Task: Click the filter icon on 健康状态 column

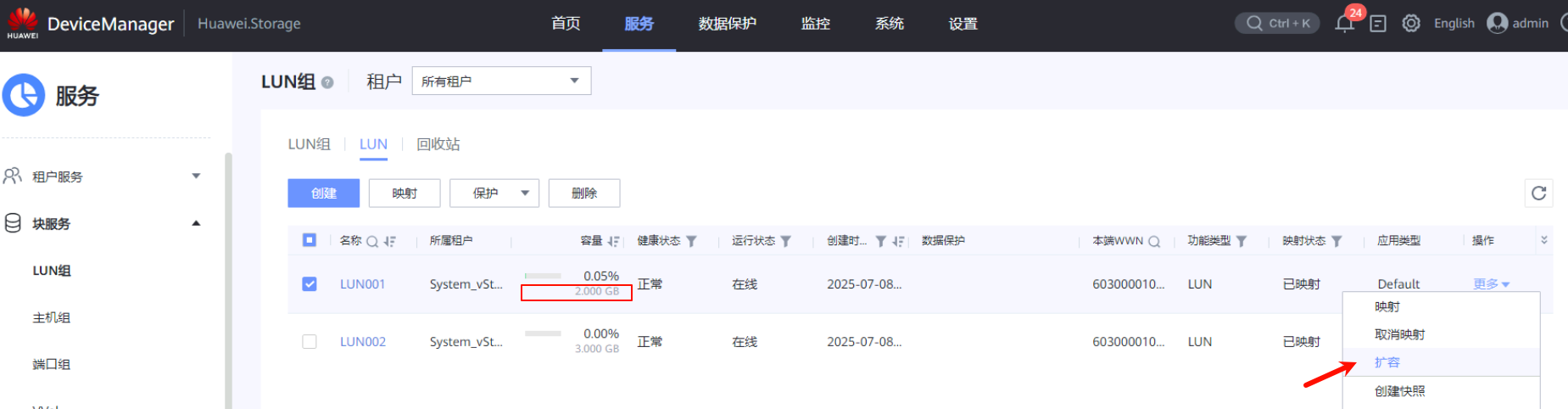Action: [692, 241]
